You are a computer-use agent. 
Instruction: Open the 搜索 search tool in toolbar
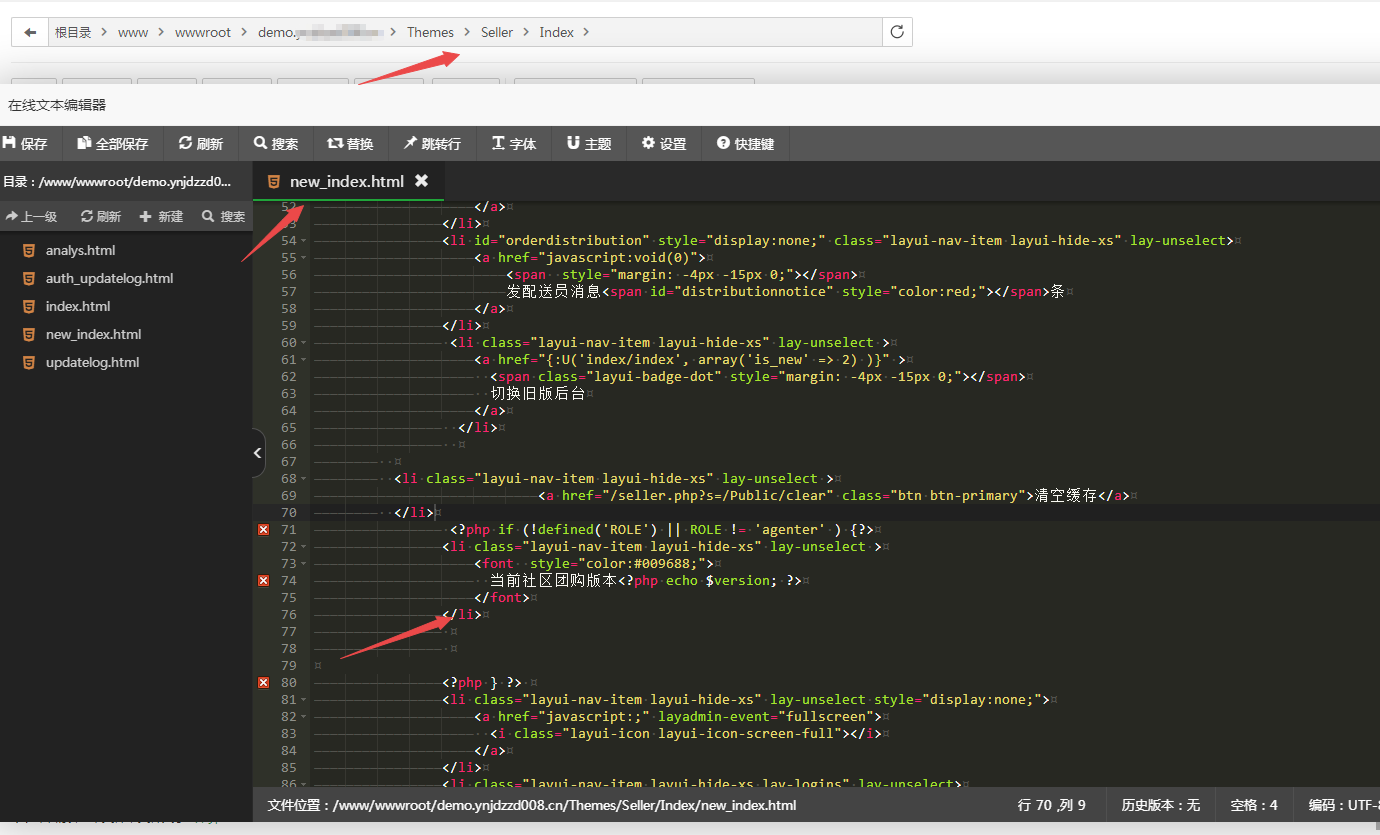pyautogui.click(x=276, y=144)
